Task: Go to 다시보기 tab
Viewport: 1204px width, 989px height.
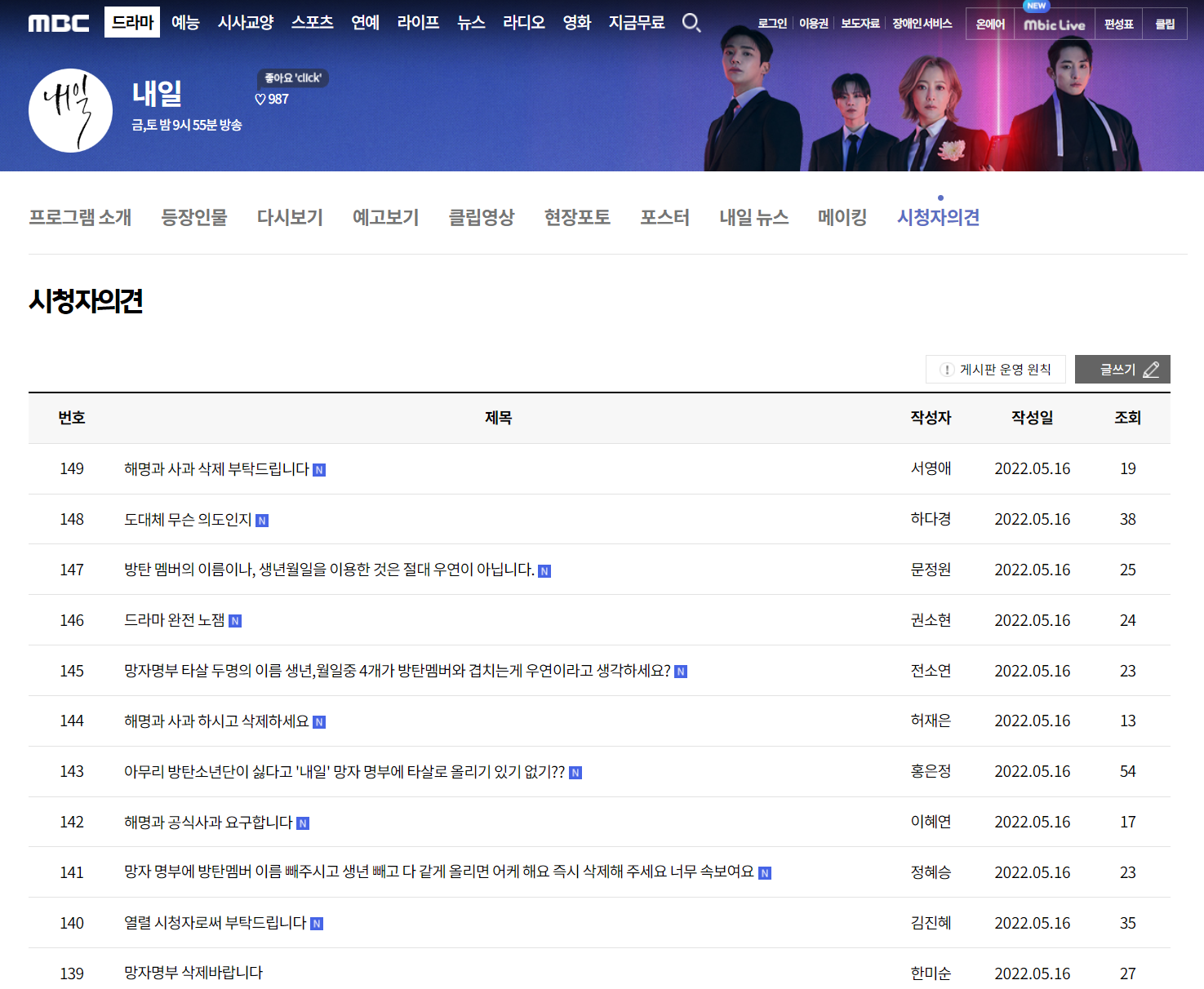Action: [290, 217]
